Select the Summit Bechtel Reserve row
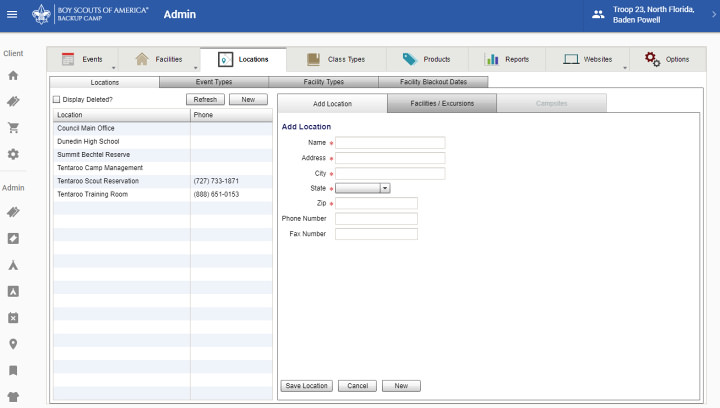Viewport: 720px width, 408px height. click(x=163, y=155)
